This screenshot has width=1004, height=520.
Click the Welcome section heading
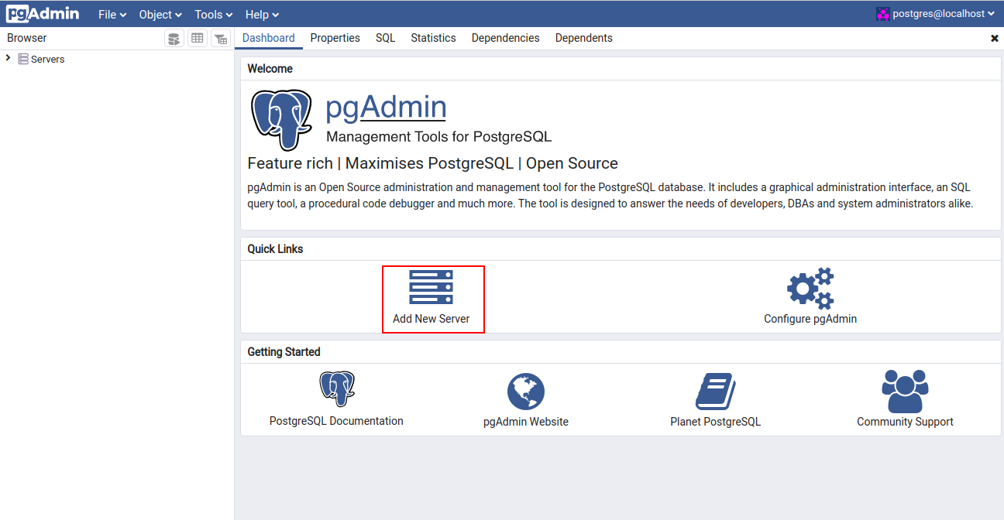click(x=270, y=69)
